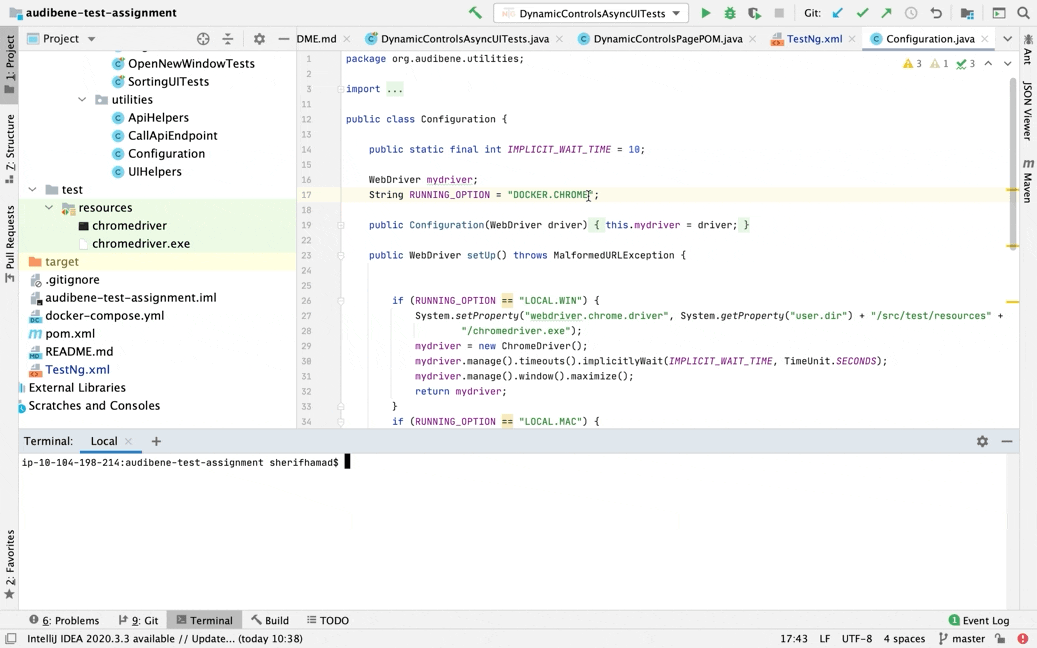
Task: Add a new terminal session with plus
Action: click(x=156, y=441)
